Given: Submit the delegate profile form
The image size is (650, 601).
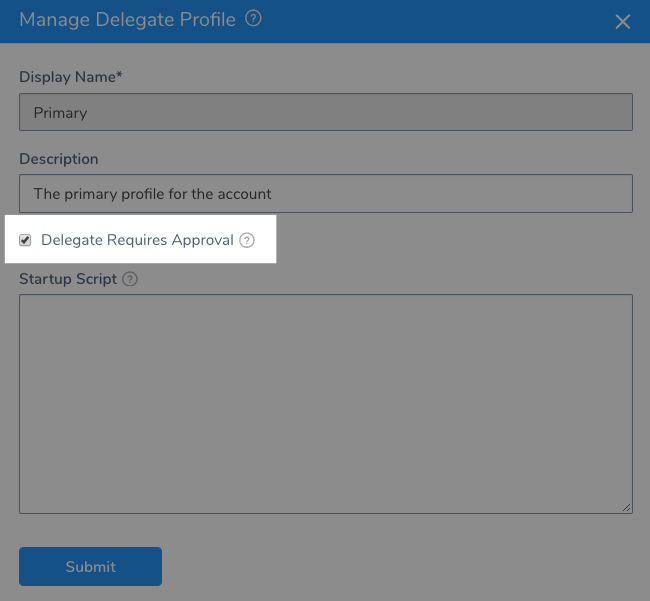Looking at the screenshot, I should 90,566.
